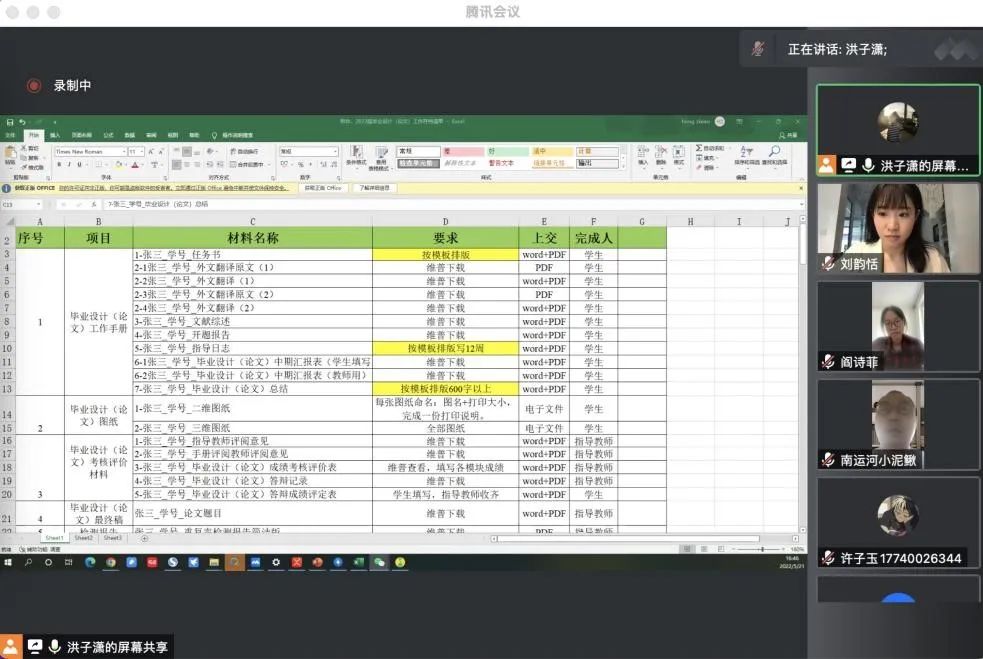The height and width of the screenshot is (659, 983).
Task: Click Sort and Filter (排序和筛选) icon
Action: coord(746,153)
